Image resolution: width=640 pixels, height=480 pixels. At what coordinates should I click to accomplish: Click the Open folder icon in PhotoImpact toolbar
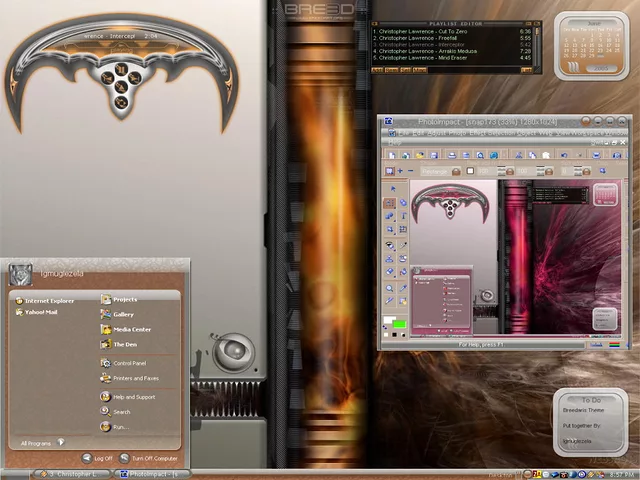(420, 155)
